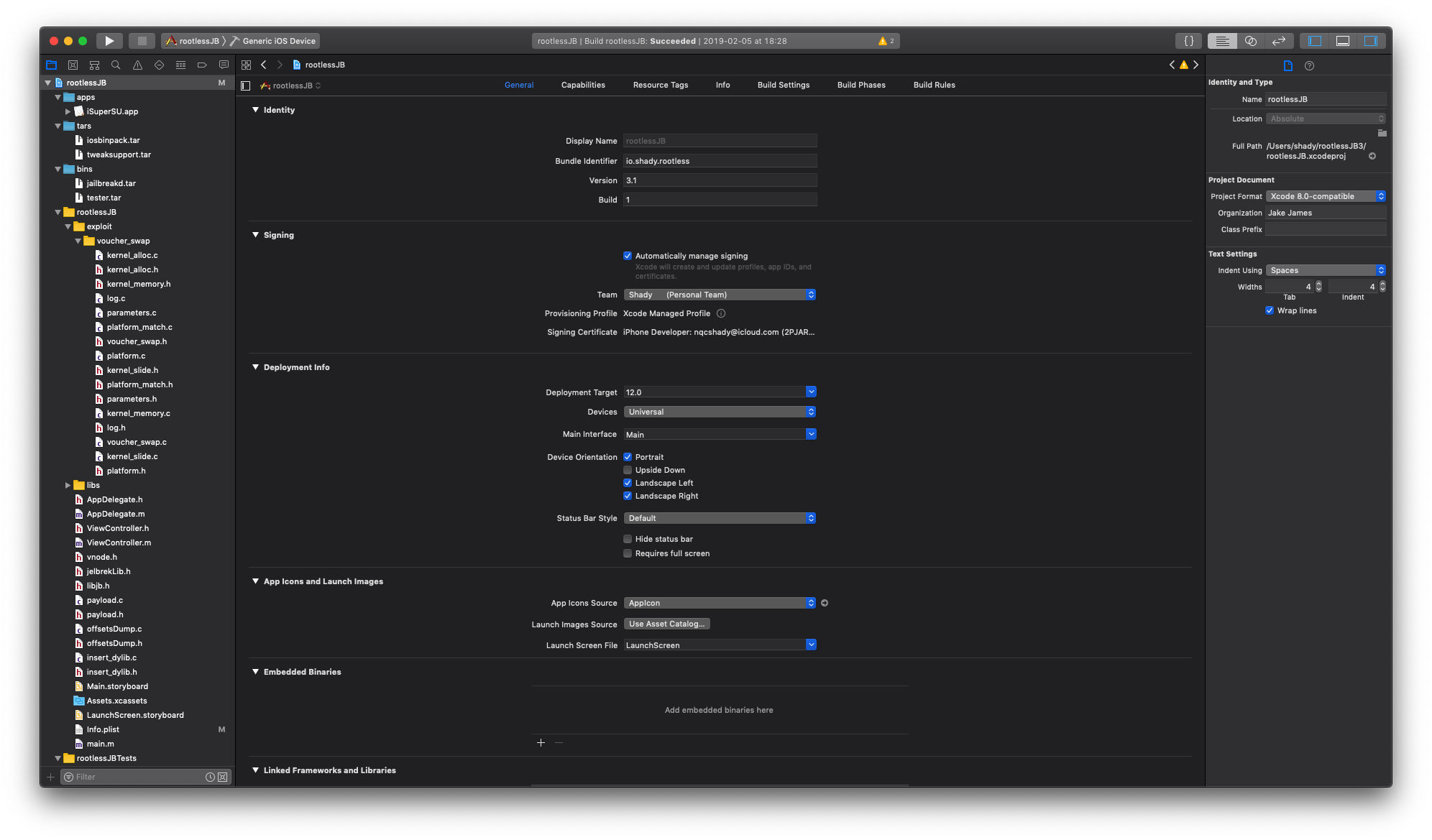Click Provisioning Profile info icon
This screenshot has height=840, width=1432.
(x=721, y=313)
